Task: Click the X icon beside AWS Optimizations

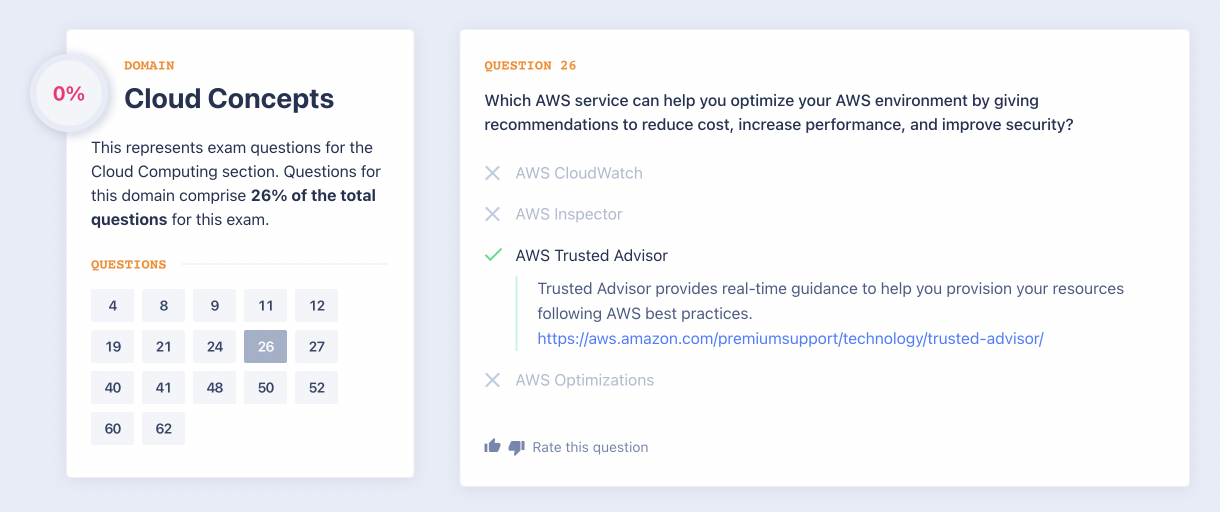Action: (x=492, y=380)
